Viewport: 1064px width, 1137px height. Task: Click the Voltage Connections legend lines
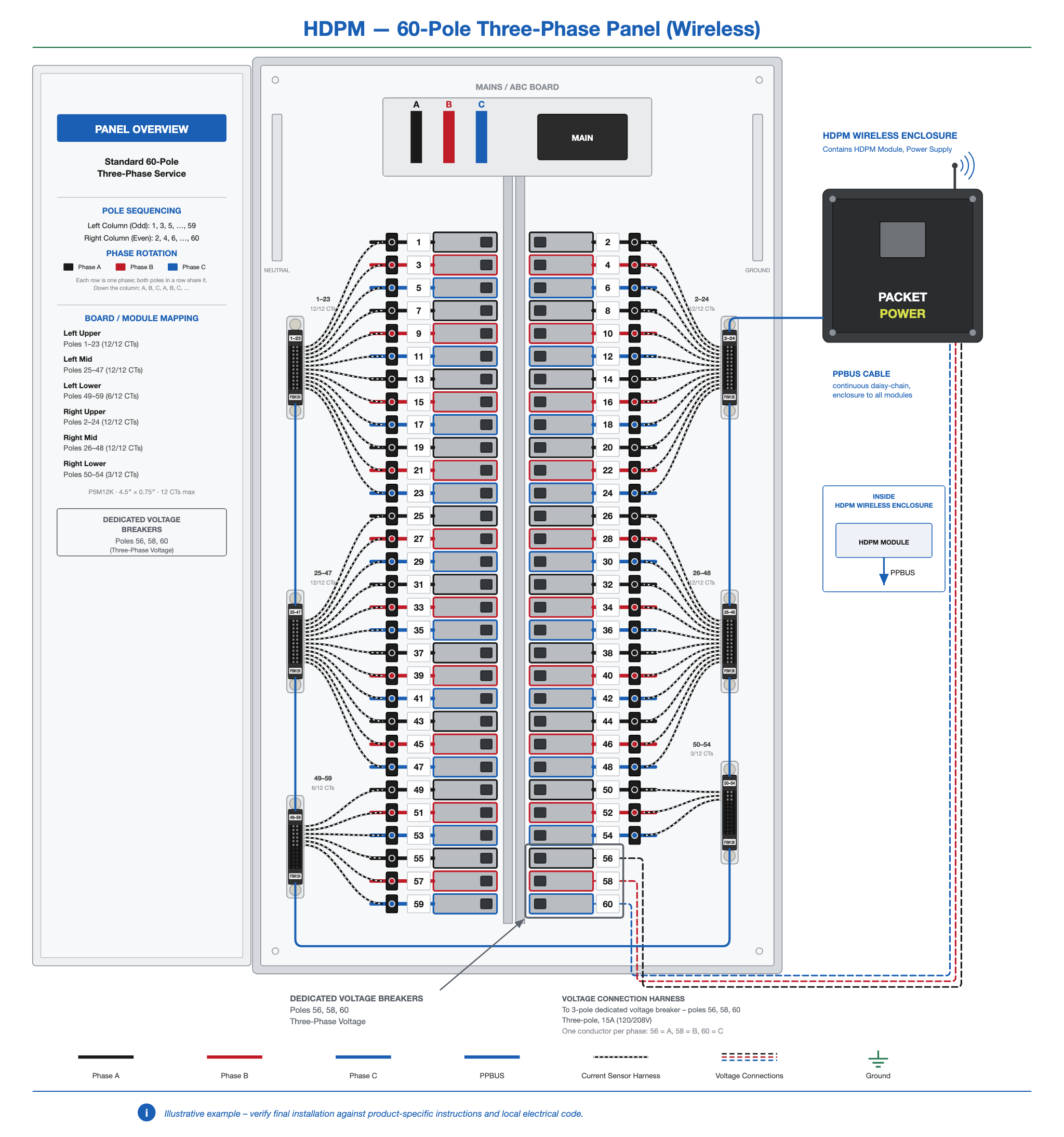(749, 1057)
